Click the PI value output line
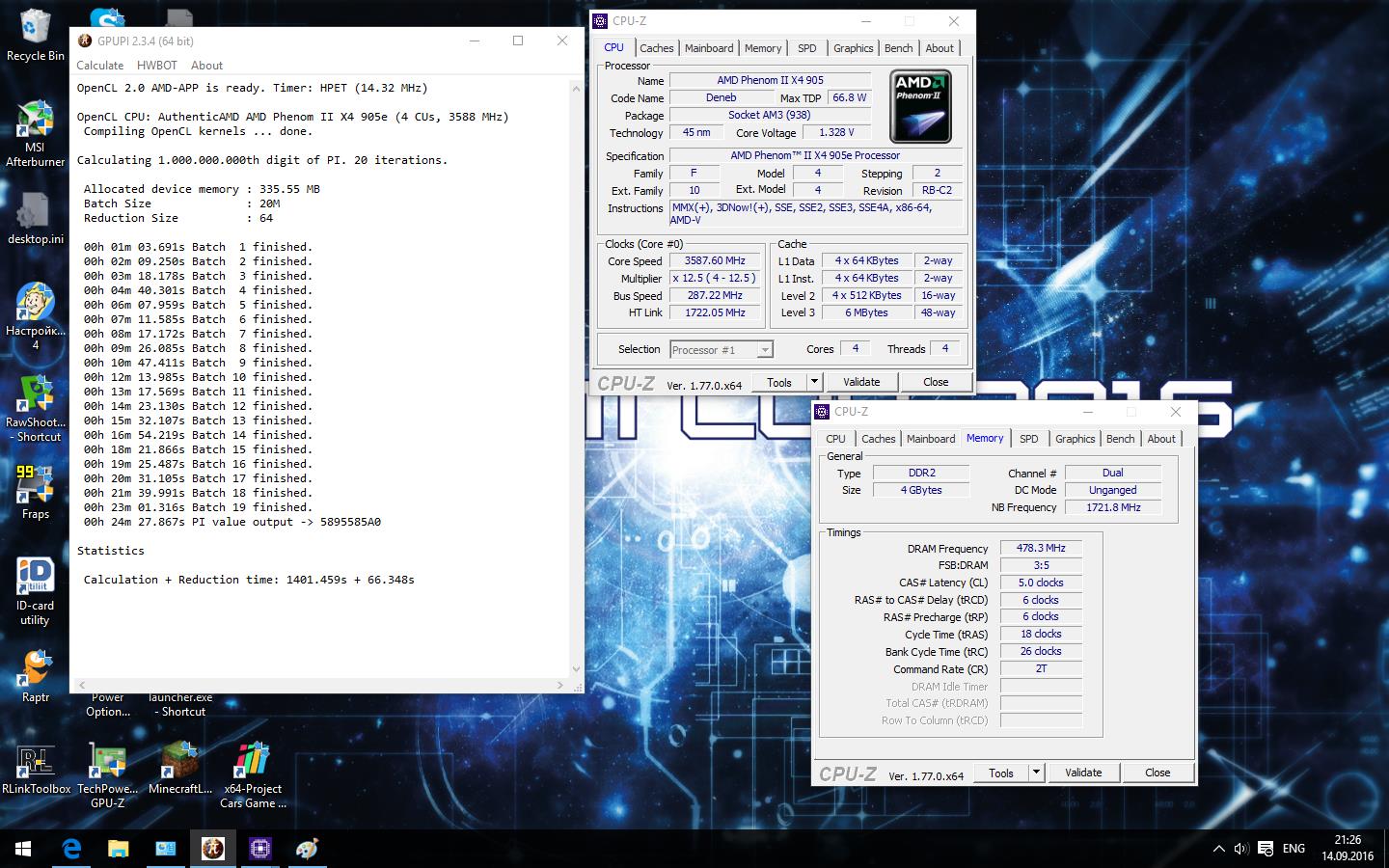This screenshot has width=1389, height=868. tap(231, 522)
